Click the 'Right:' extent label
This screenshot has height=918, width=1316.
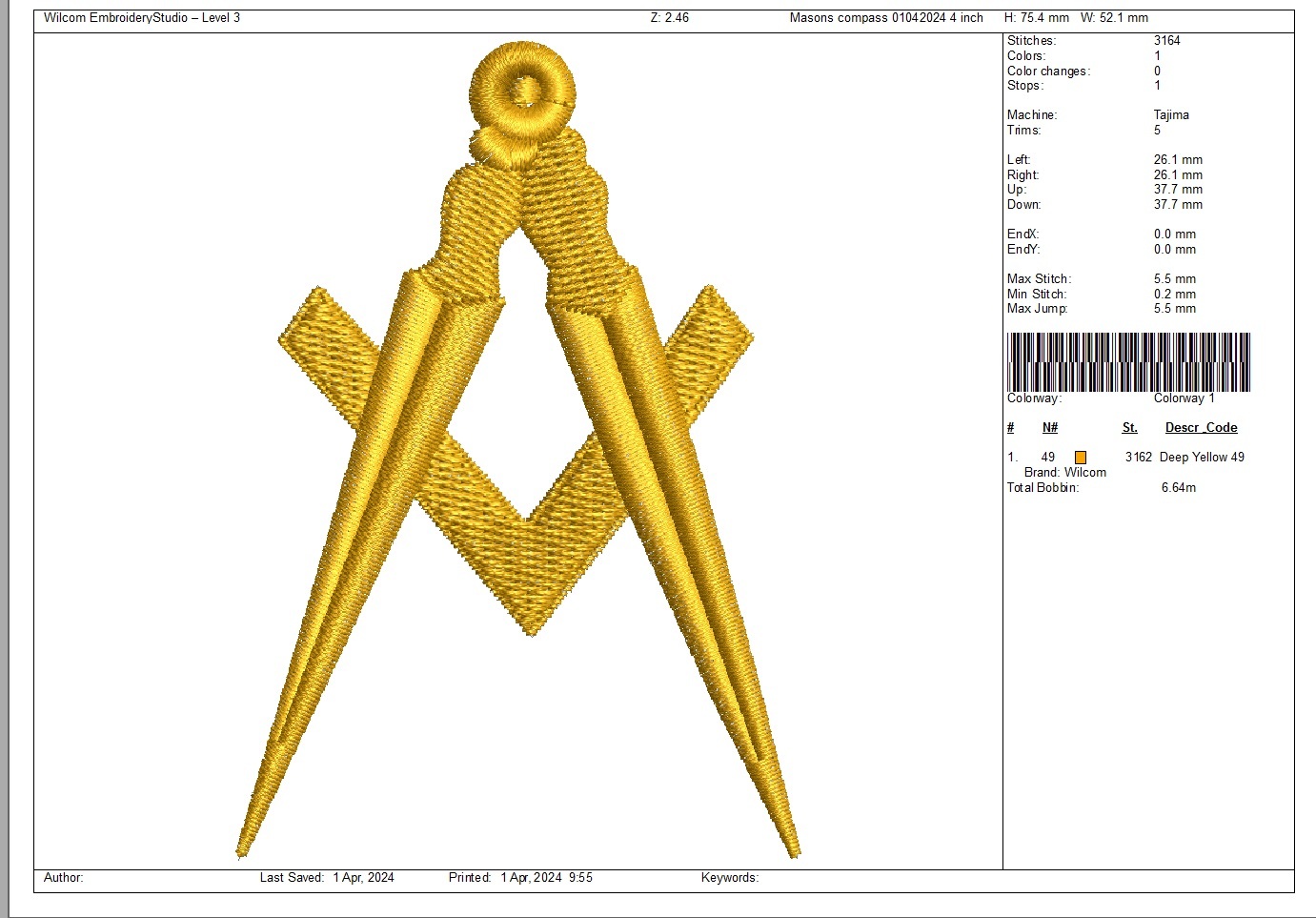1023,175
